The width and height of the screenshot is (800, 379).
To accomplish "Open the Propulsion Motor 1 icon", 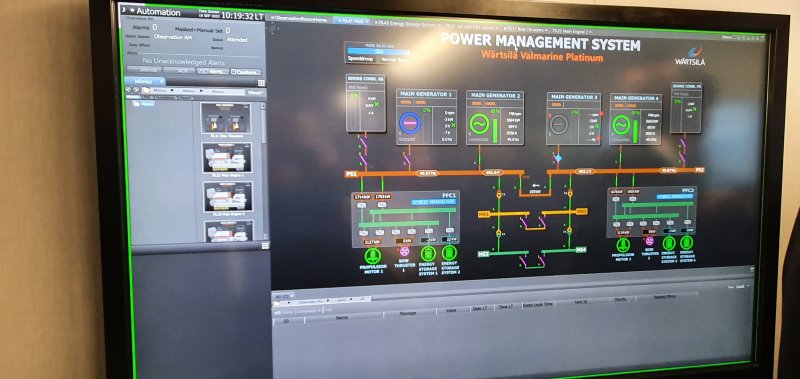I will tap(372, 255).
